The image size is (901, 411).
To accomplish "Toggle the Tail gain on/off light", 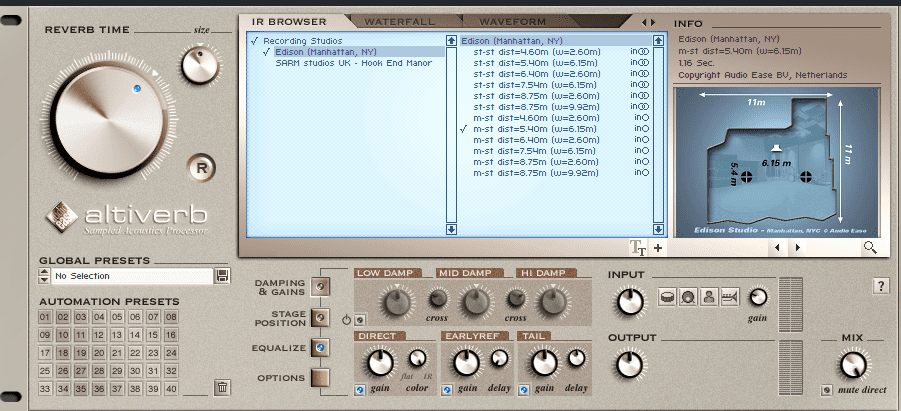I will 523,390.
